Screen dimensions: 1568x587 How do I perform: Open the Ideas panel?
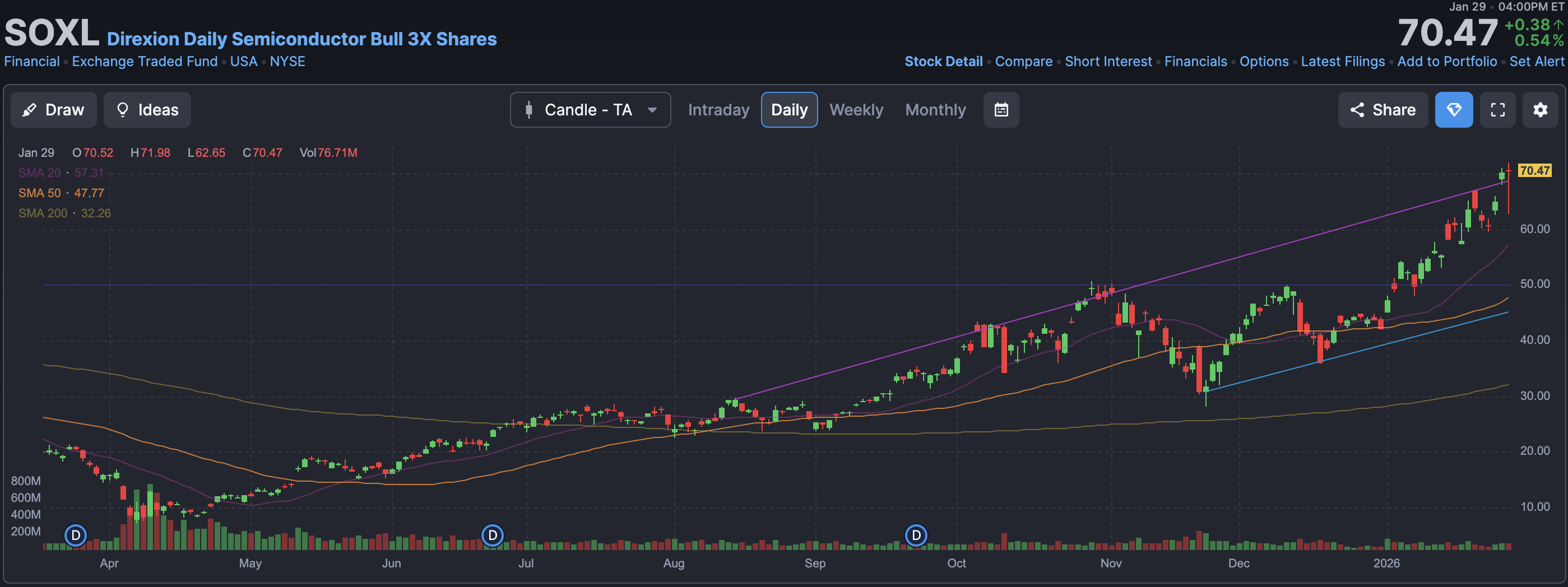pos(147,109)
